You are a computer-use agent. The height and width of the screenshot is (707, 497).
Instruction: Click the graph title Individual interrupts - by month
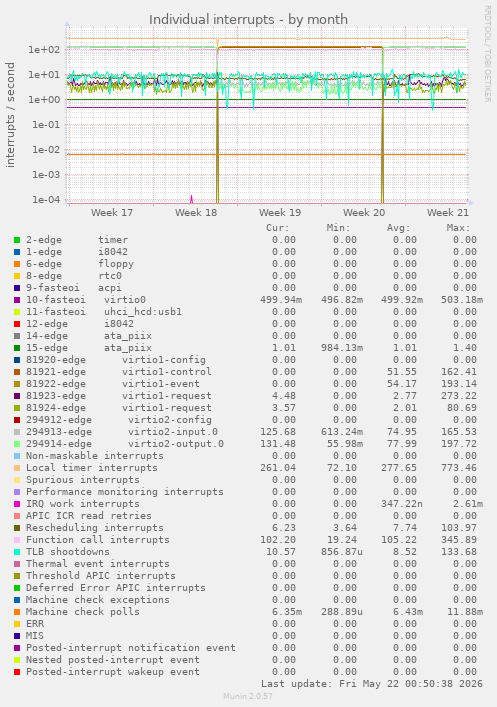(248, 20)
